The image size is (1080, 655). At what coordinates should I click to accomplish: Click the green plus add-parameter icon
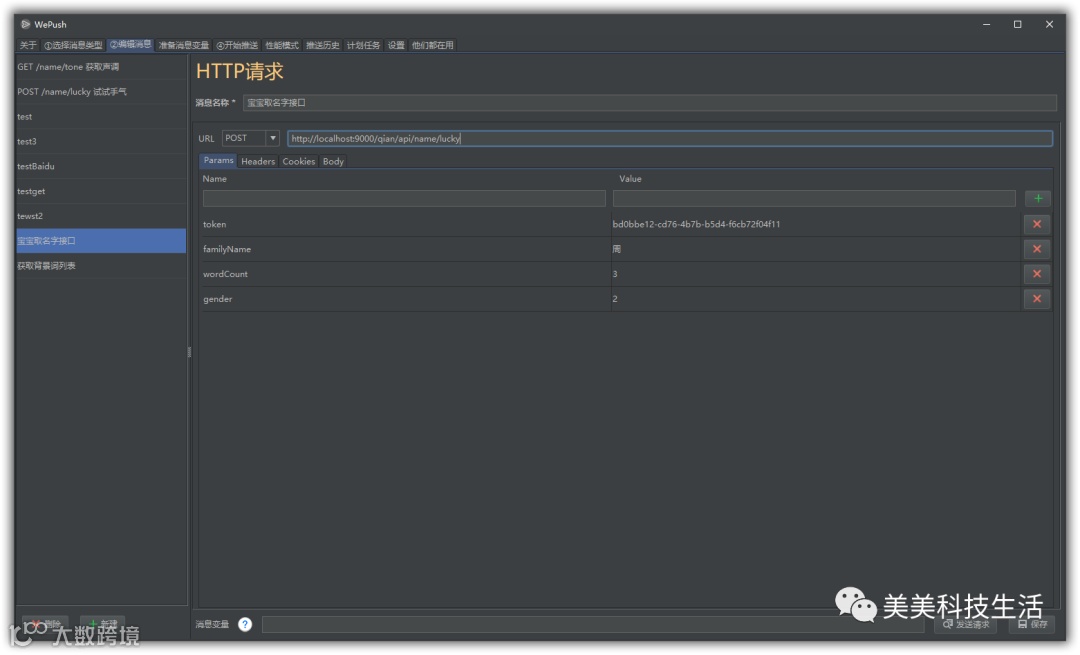point(1037,198)
